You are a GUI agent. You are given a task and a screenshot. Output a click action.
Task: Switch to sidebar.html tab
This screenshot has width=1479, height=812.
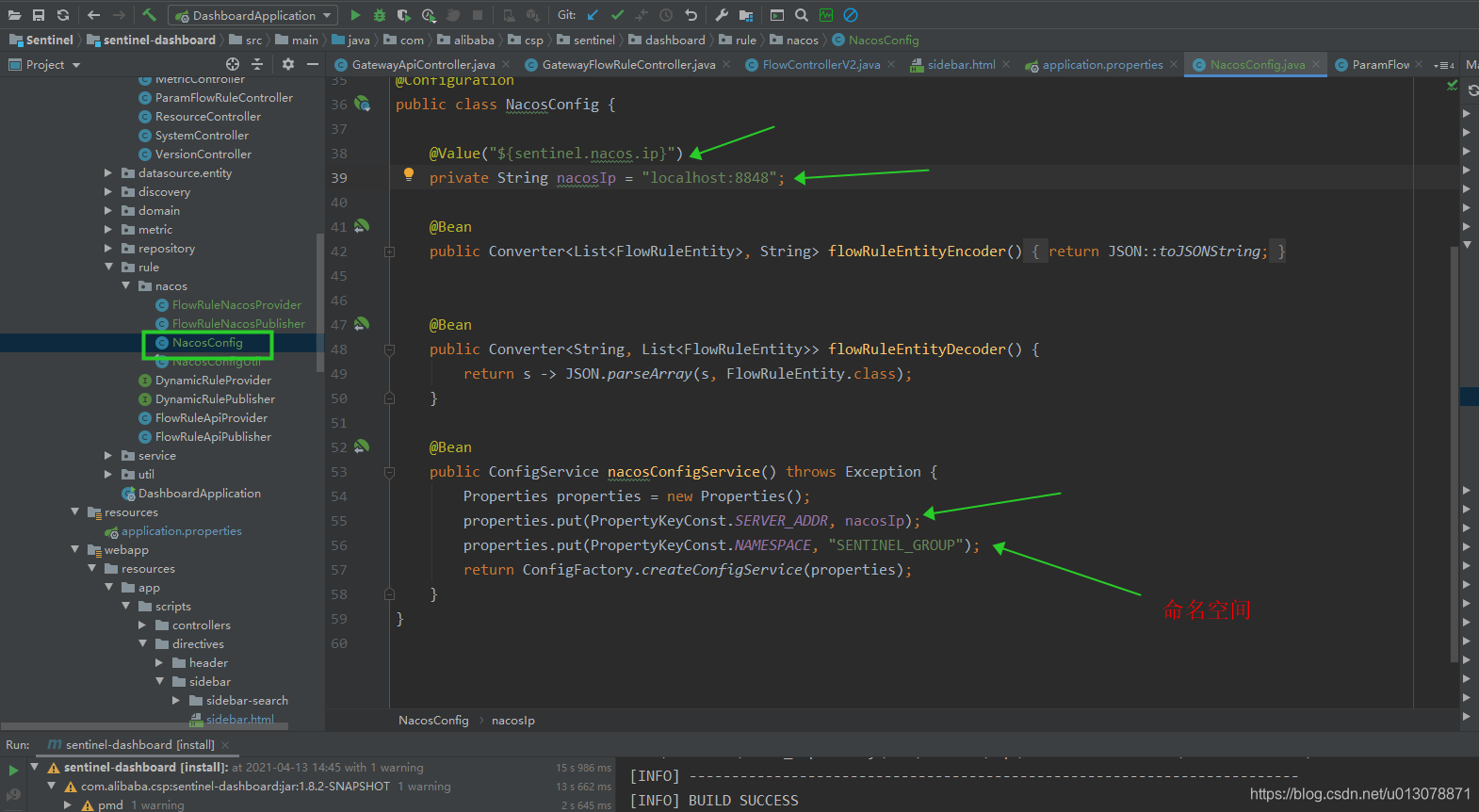(961, 64)
